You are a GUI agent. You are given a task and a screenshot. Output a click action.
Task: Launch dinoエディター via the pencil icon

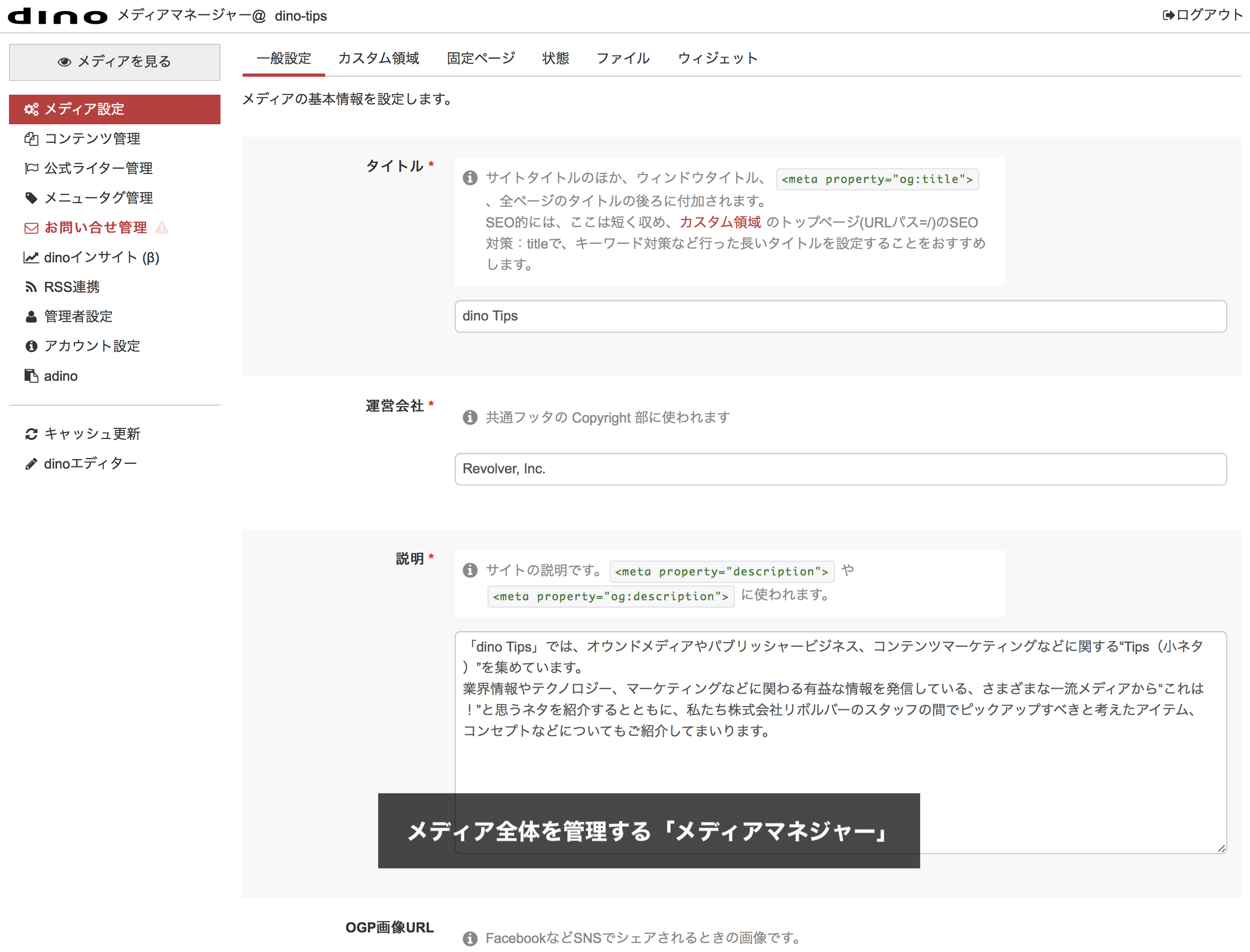click(90, 463)
